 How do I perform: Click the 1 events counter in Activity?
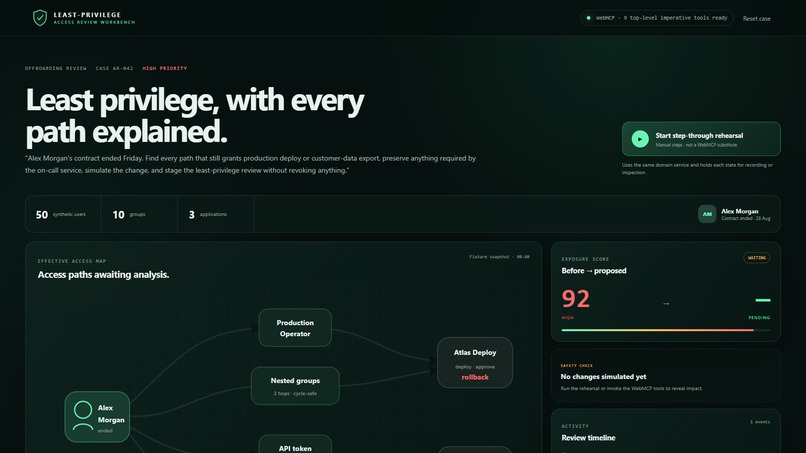point(760,422)
